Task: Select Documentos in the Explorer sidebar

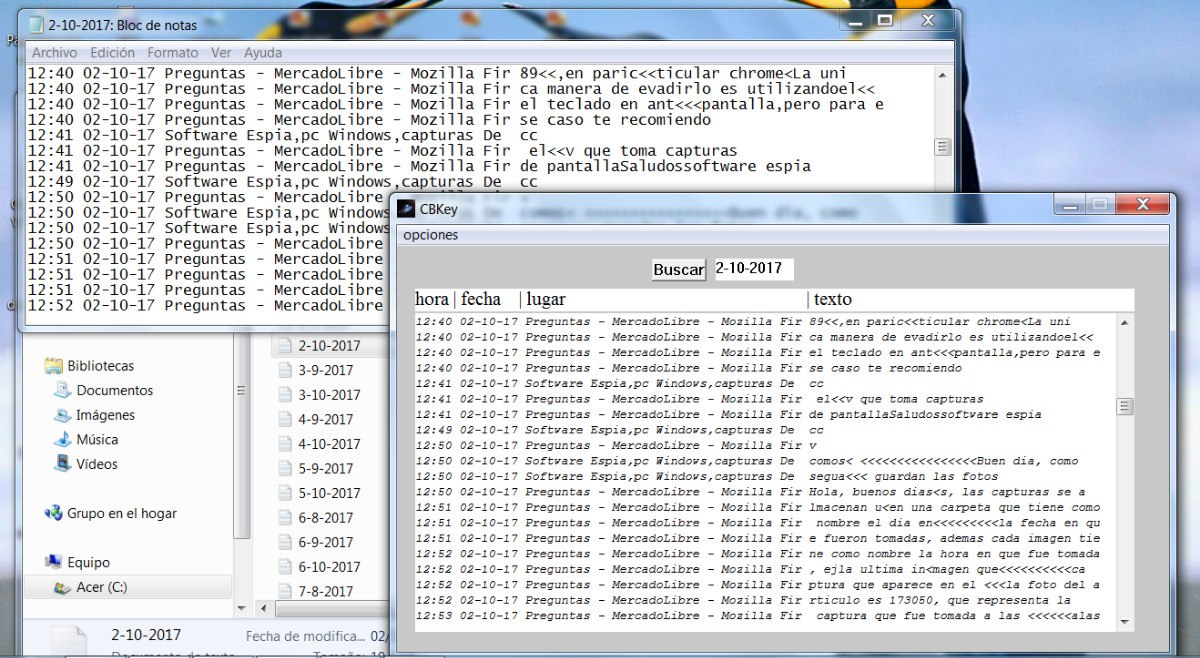Action: [x=115, y=390]
